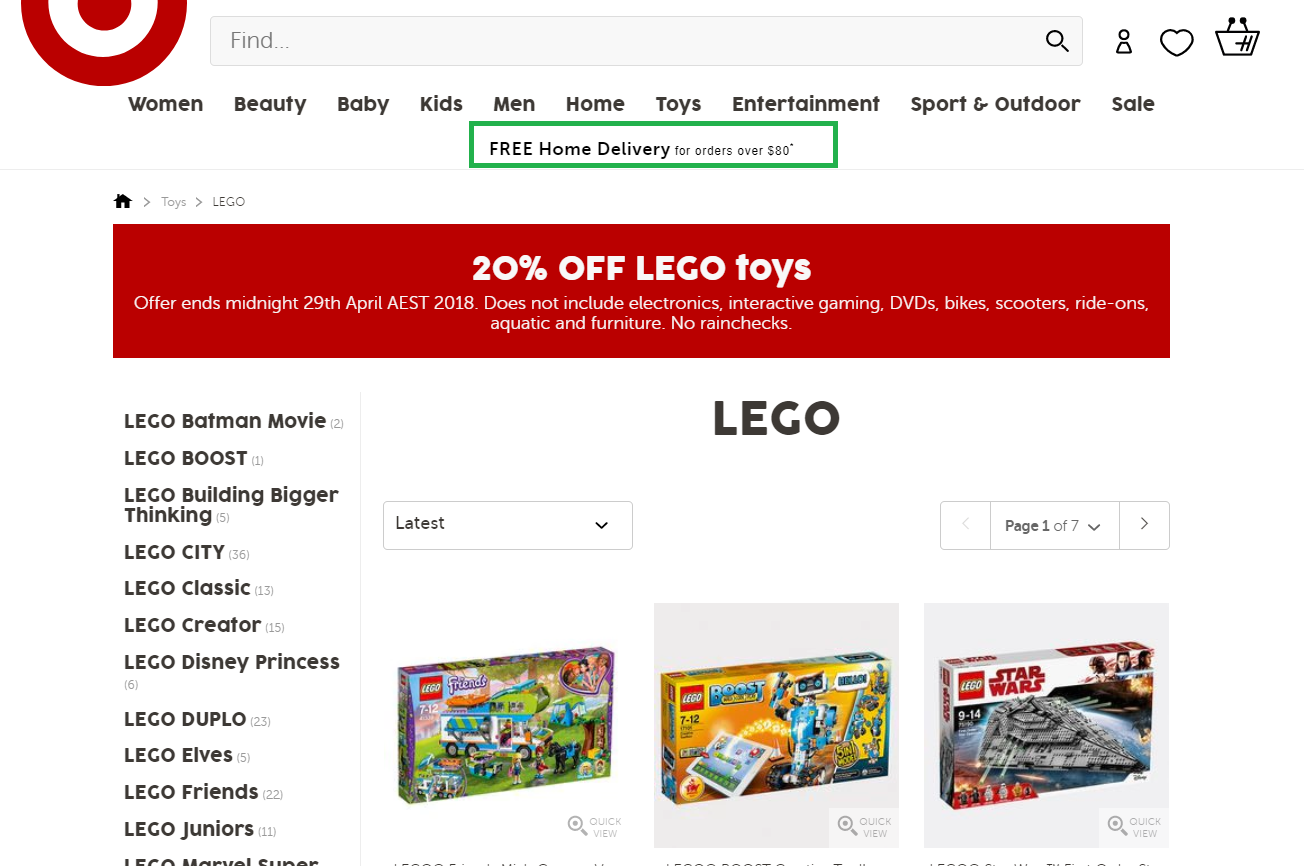This screenshot has height=866, width=1304.
Task: Click the magnifier search icon
Action: 1057,41
